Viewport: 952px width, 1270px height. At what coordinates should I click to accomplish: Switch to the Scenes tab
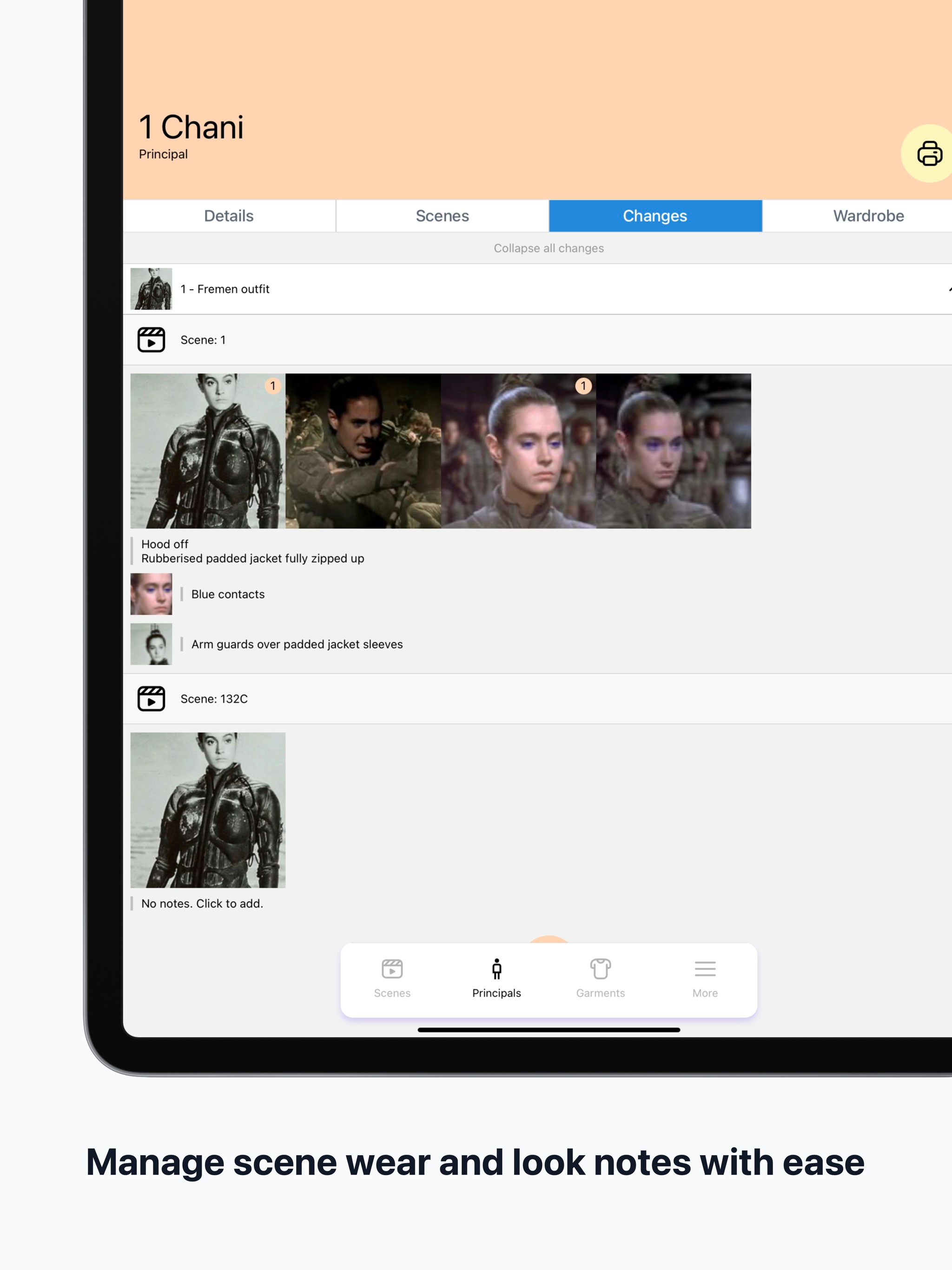click(x=442, y=216)
